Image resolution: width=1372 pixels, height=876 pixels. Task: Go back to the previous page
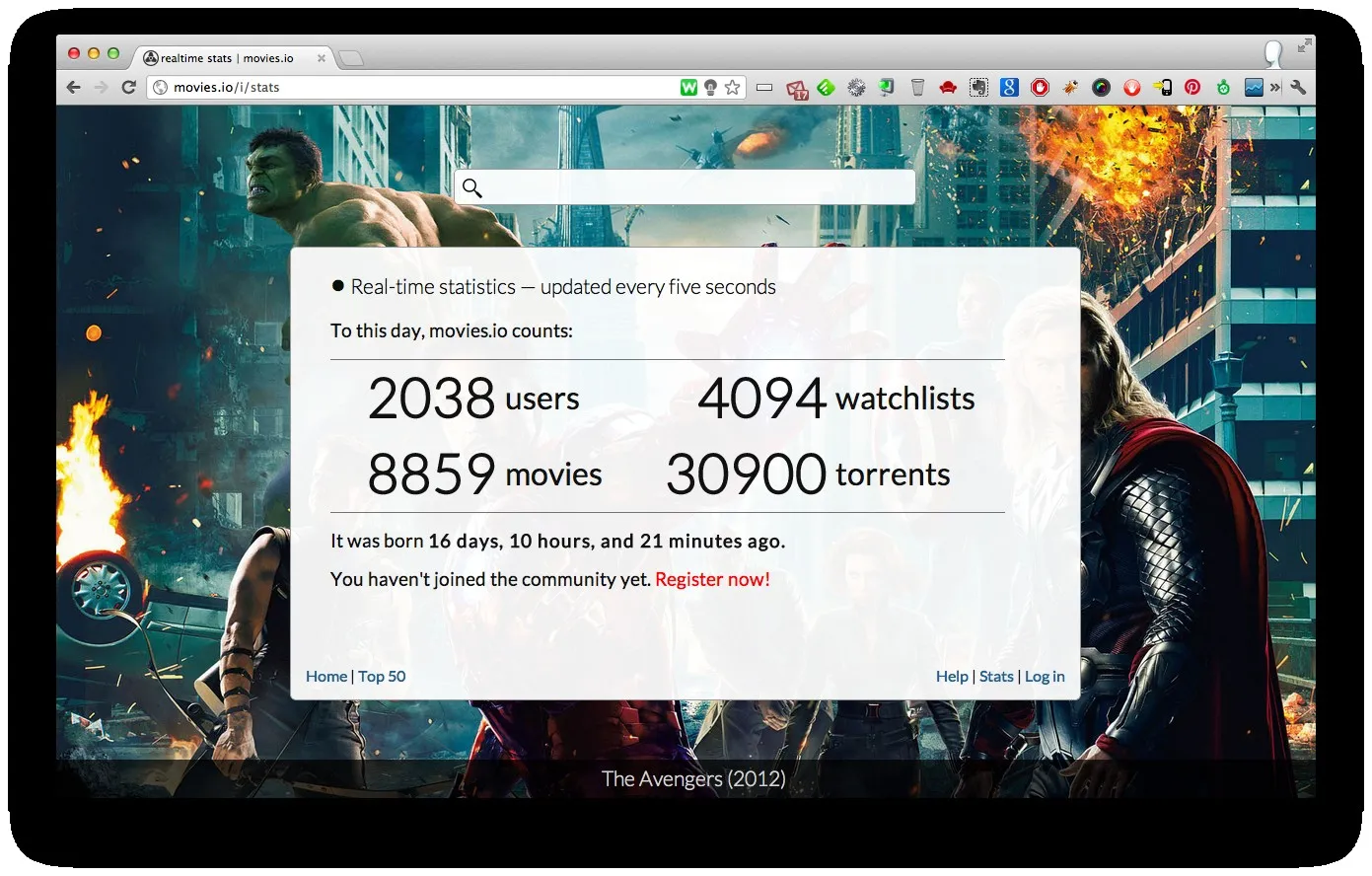click(x=74, y=88)
